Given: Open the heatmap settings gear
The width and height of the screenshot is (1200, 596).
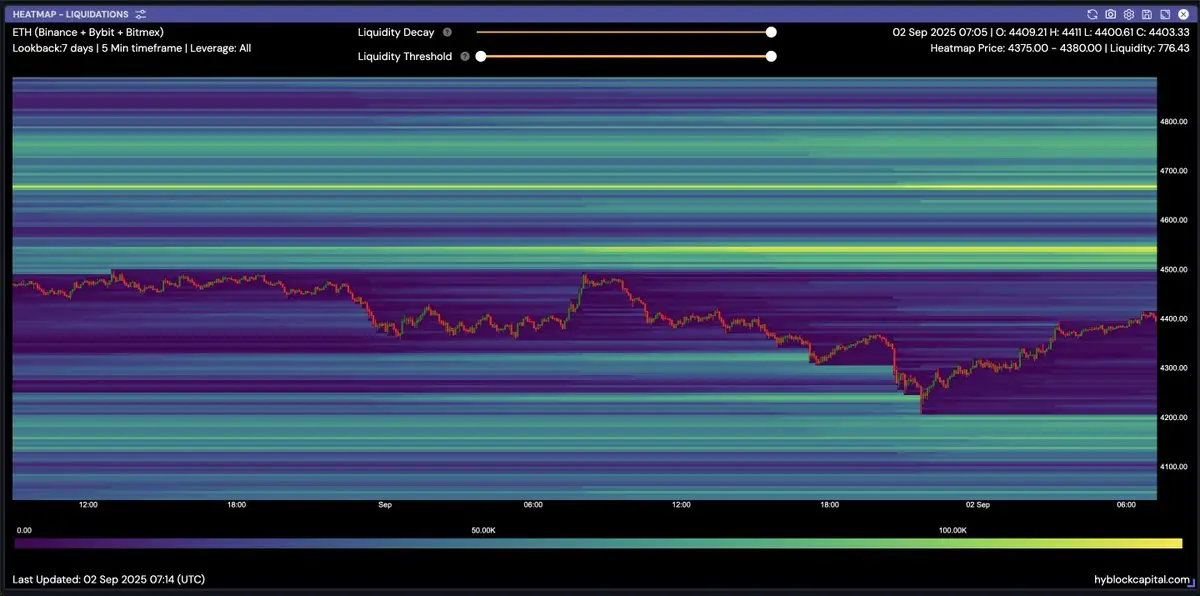Looking at the screenshot, I should pyautogui.click(x=1129, y=14).
